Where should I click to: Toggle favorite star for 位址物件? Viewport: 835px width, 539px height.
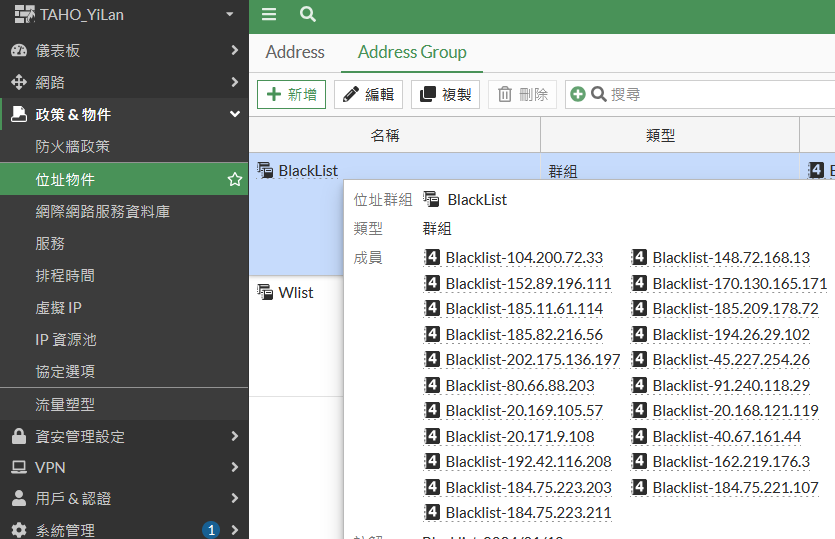coord(235,180)
